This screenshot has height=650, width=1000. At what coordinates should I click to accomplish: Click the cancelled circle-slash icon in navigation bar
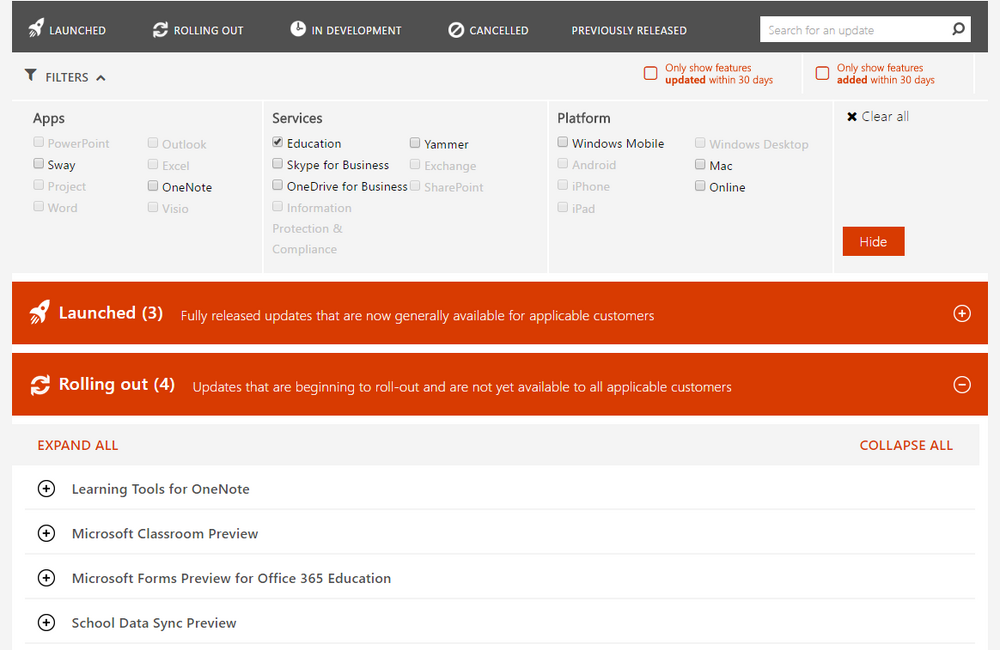click(x=456, y=30)
